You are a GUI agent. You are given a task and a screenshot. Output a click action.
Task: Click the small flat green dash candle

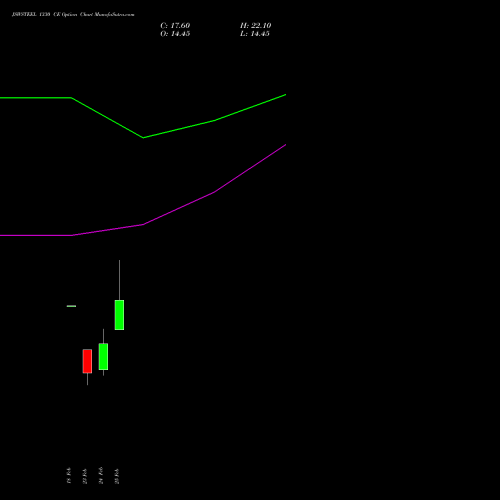tap(71, 306)
